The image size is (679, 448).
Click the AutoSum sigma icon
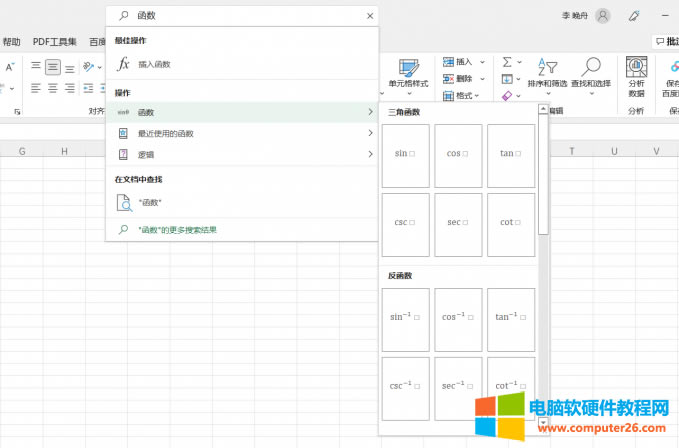pyautogui.click(x=507, y=61)
